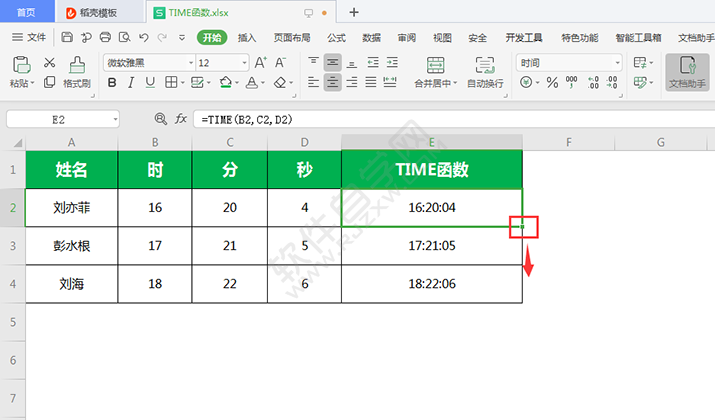Click the Paste clipboard icon
Image resolution: width=715 pixels, height=420 pixels.
click(21, 65)
